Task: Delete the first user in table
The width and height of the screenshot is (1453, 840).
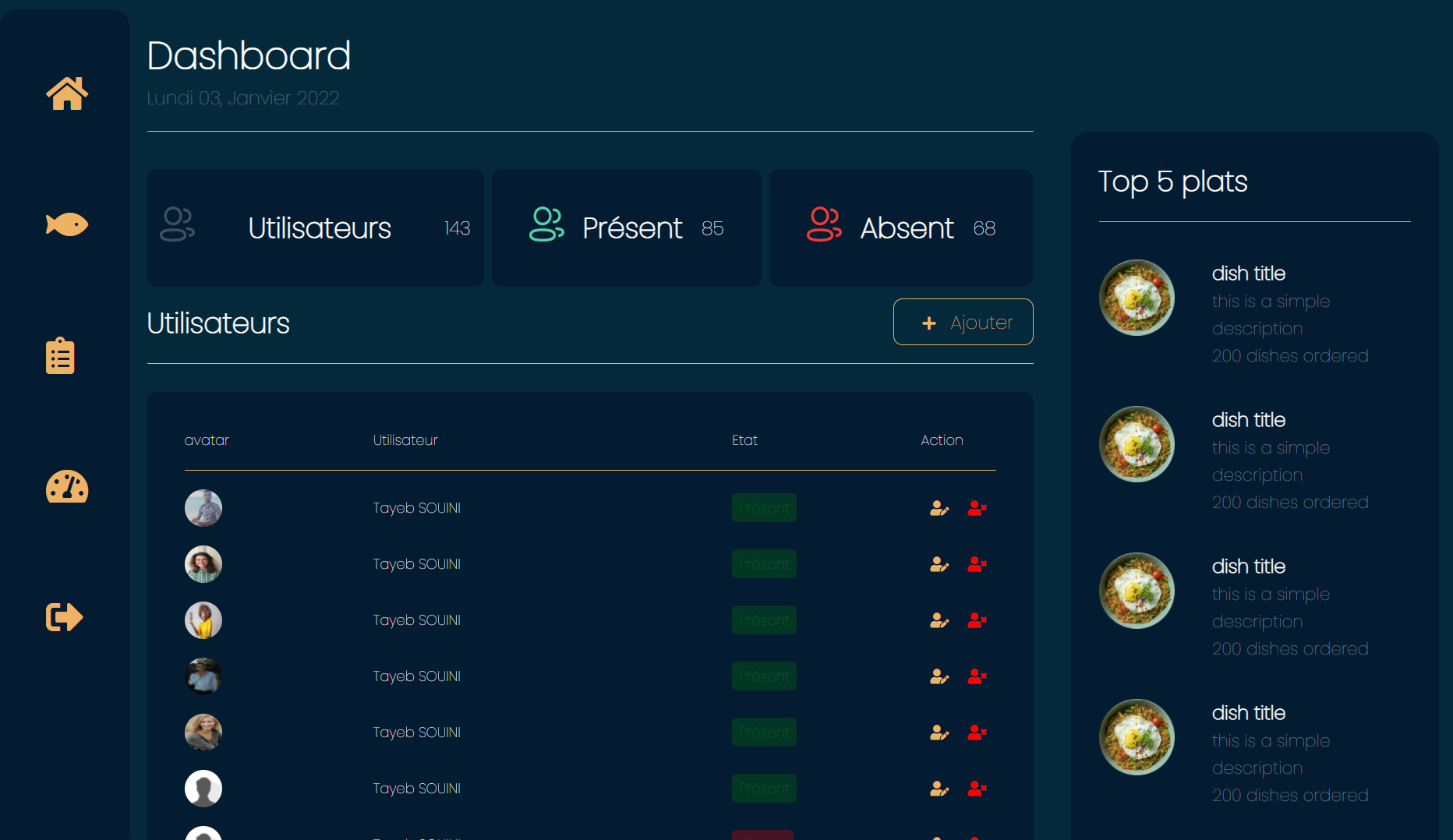Action: (x=977, y=508)
